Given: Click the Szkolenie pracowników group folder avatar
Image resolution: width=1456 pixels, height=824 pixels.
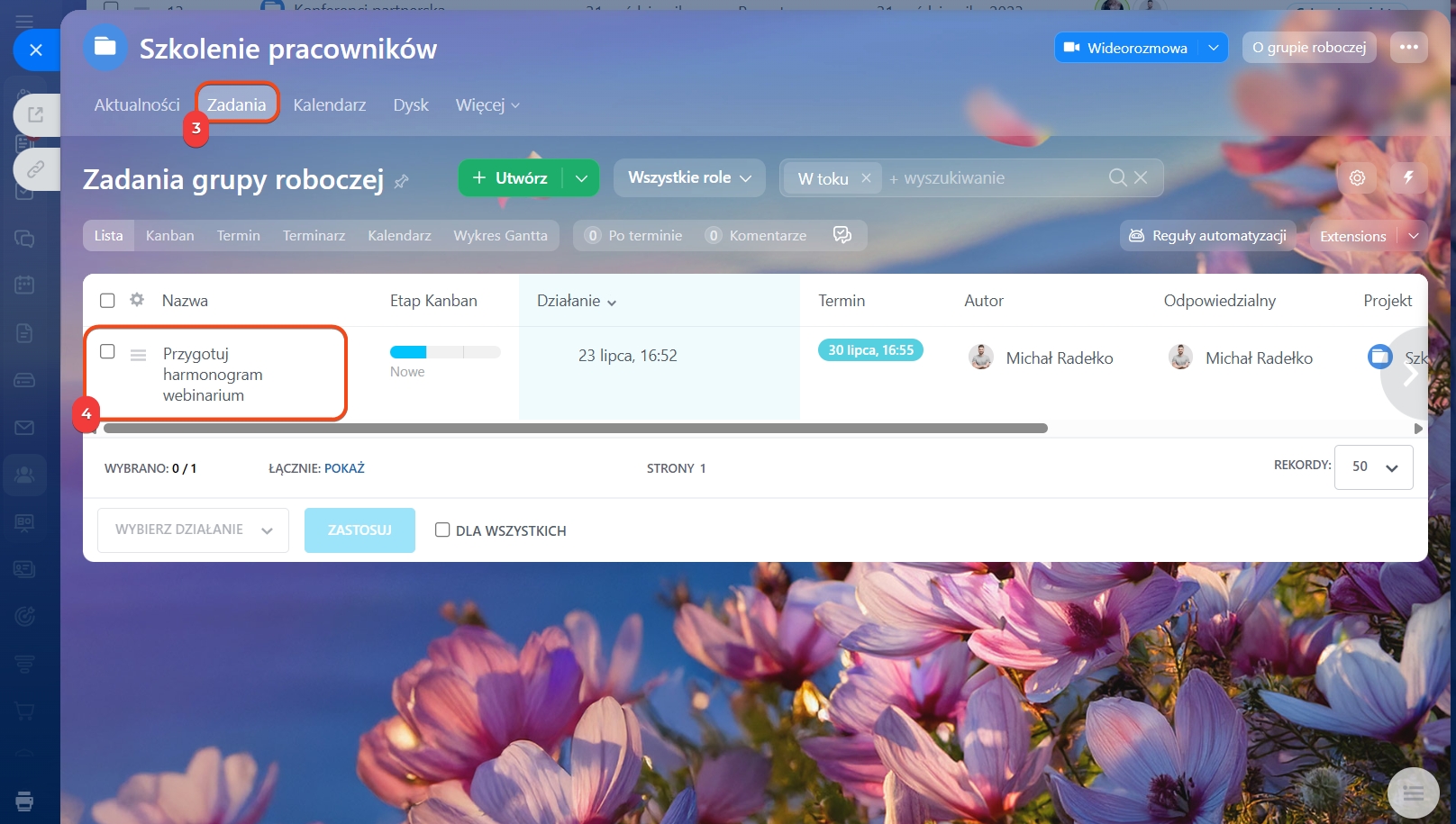Looking at the screenshot, I should tap(105, 47).
